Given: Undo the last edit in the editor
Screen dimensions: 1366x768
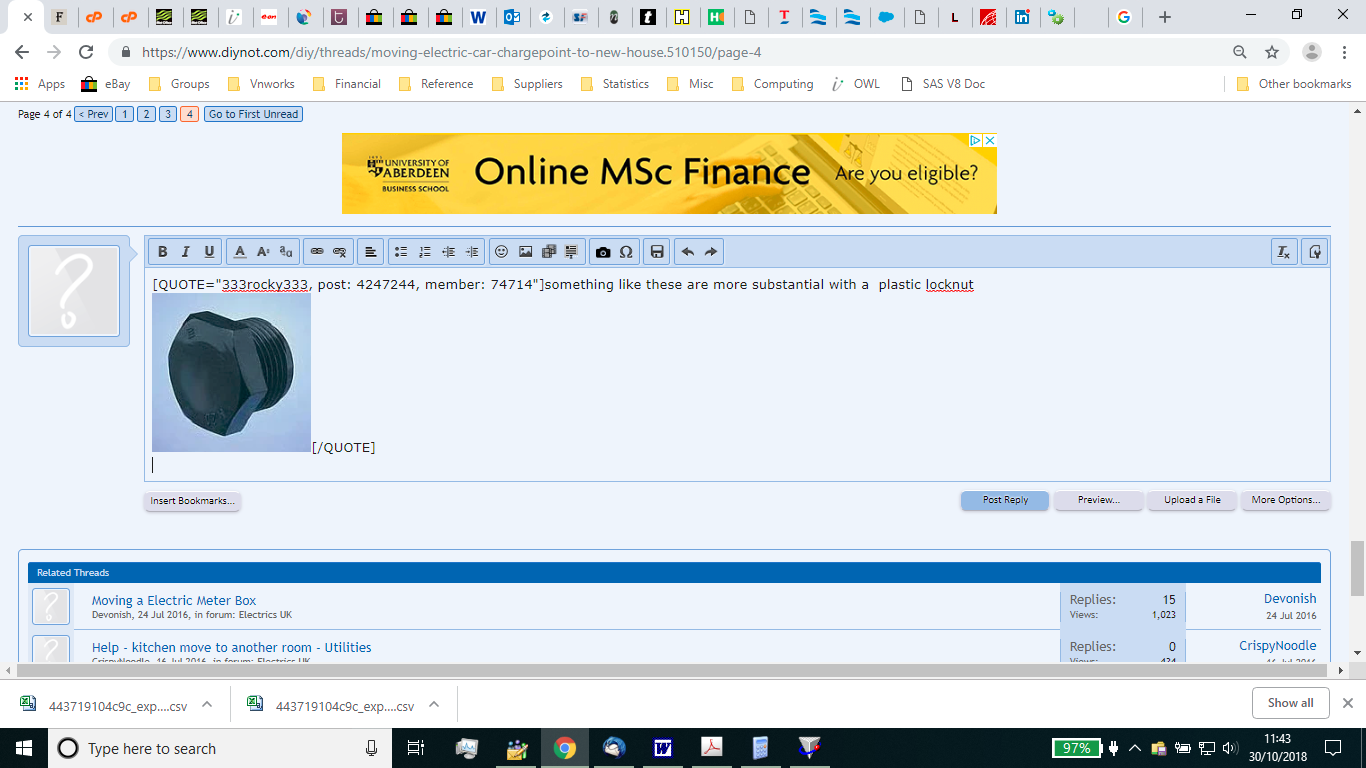Looking at the screenshot, I should [688, 252].
